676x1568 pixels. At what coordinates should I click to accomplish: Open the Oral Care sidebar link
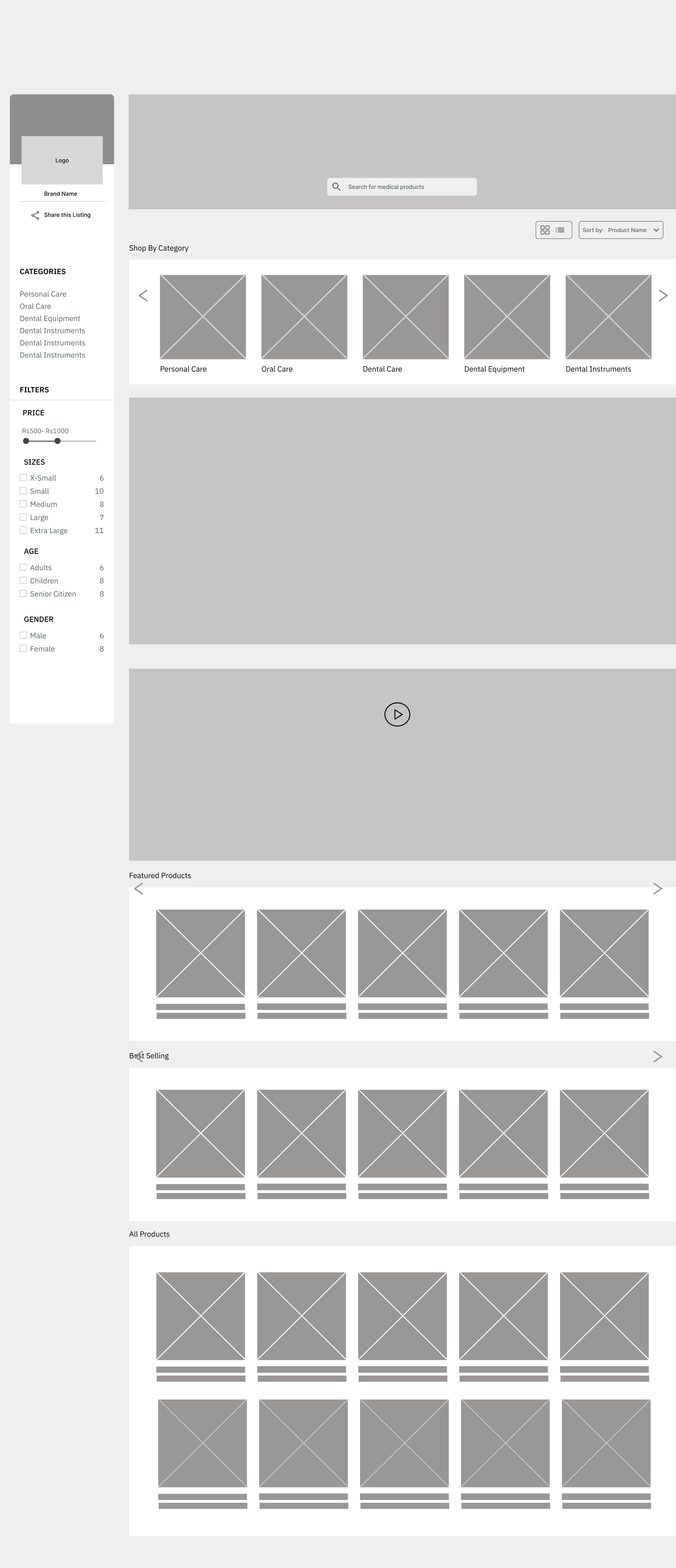coord(35,306)
